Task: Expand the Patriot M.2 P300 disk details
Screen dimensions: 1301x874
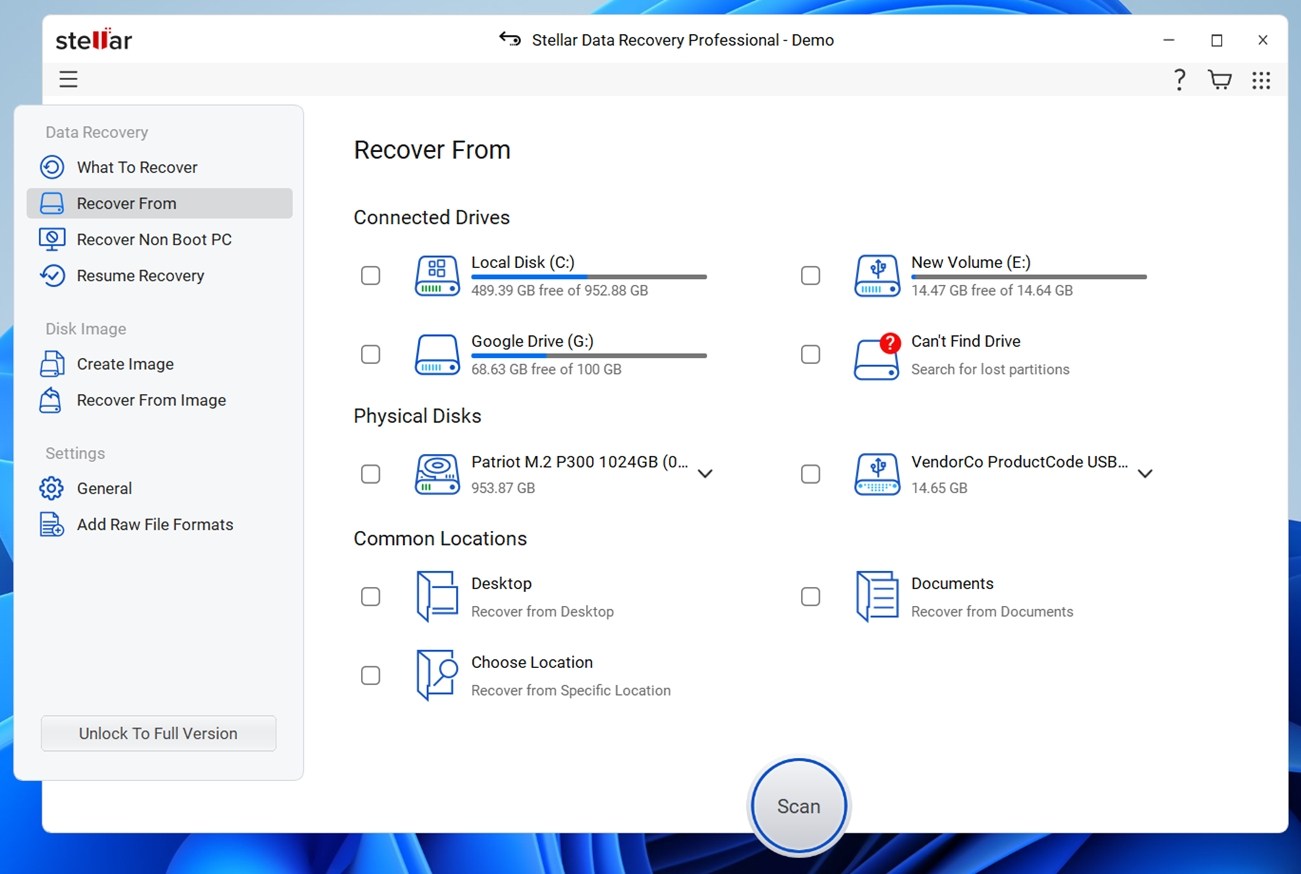Action: 705,474
